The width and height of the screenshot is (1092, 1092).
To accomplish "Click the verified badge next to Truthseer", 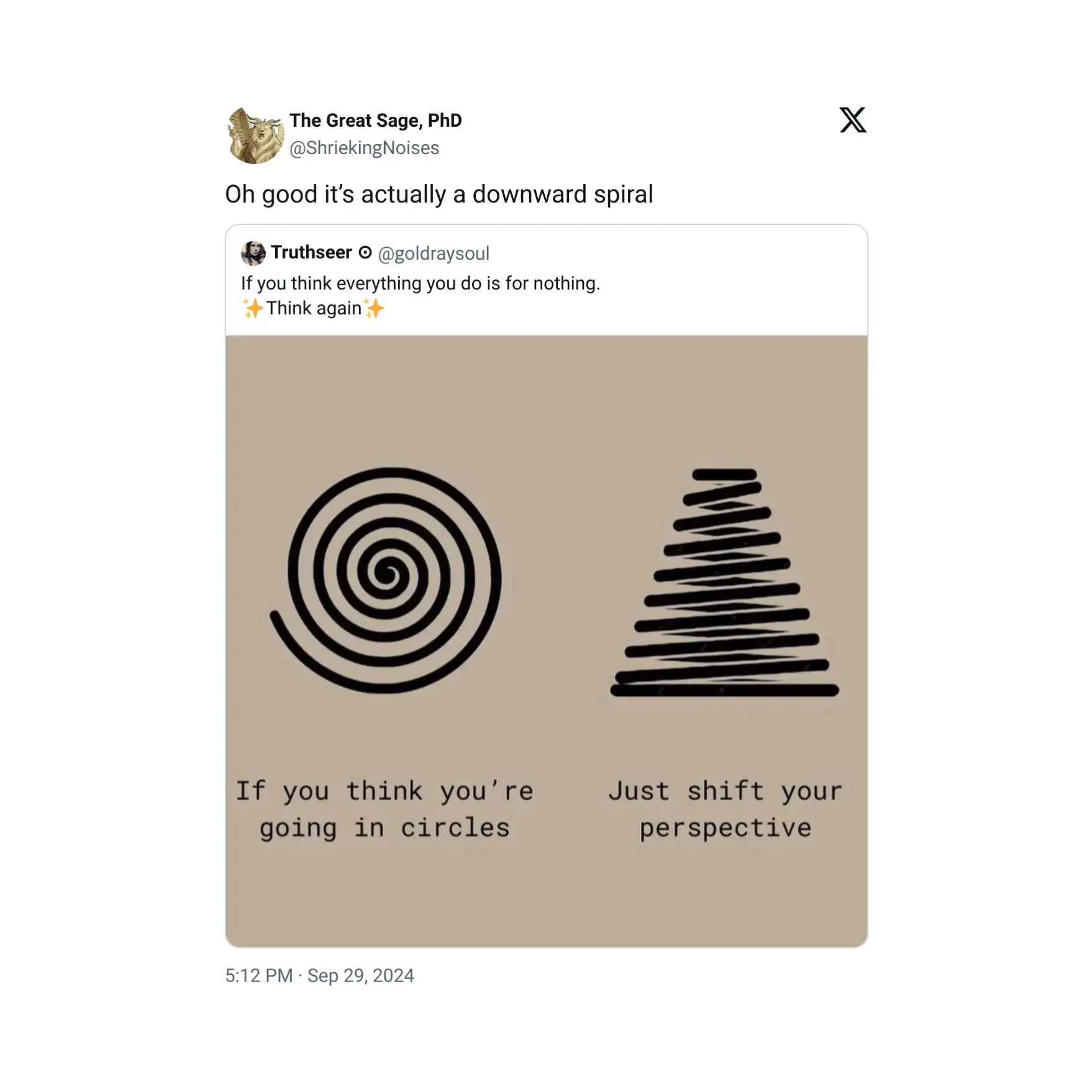I will coord(365,252).
